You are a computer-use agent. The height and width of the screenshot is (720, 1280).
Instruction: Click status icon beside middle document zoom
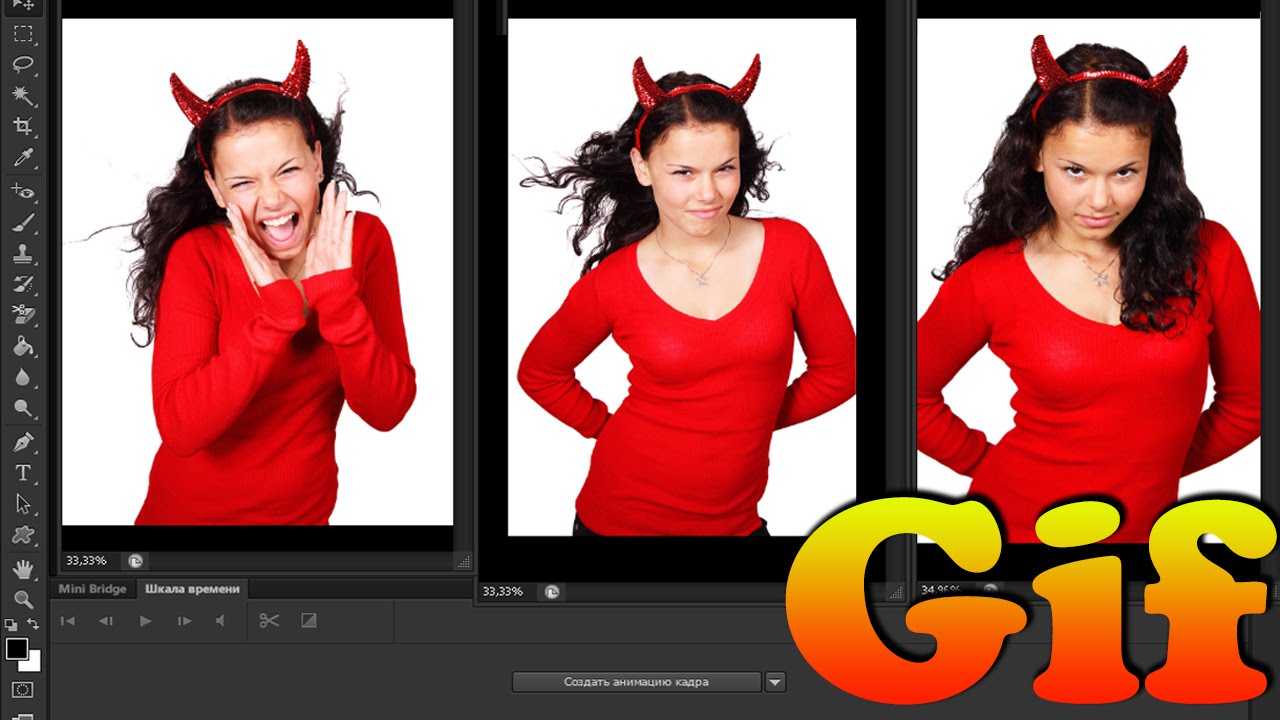553,592
